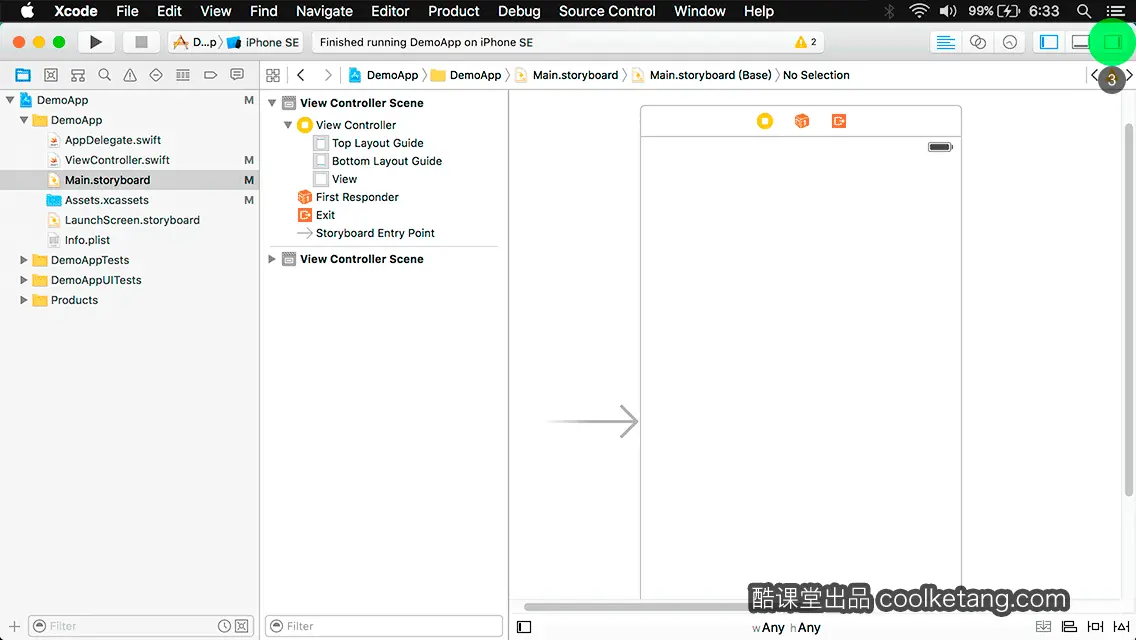Click the Exit dock icon in scene

point(839,121)
